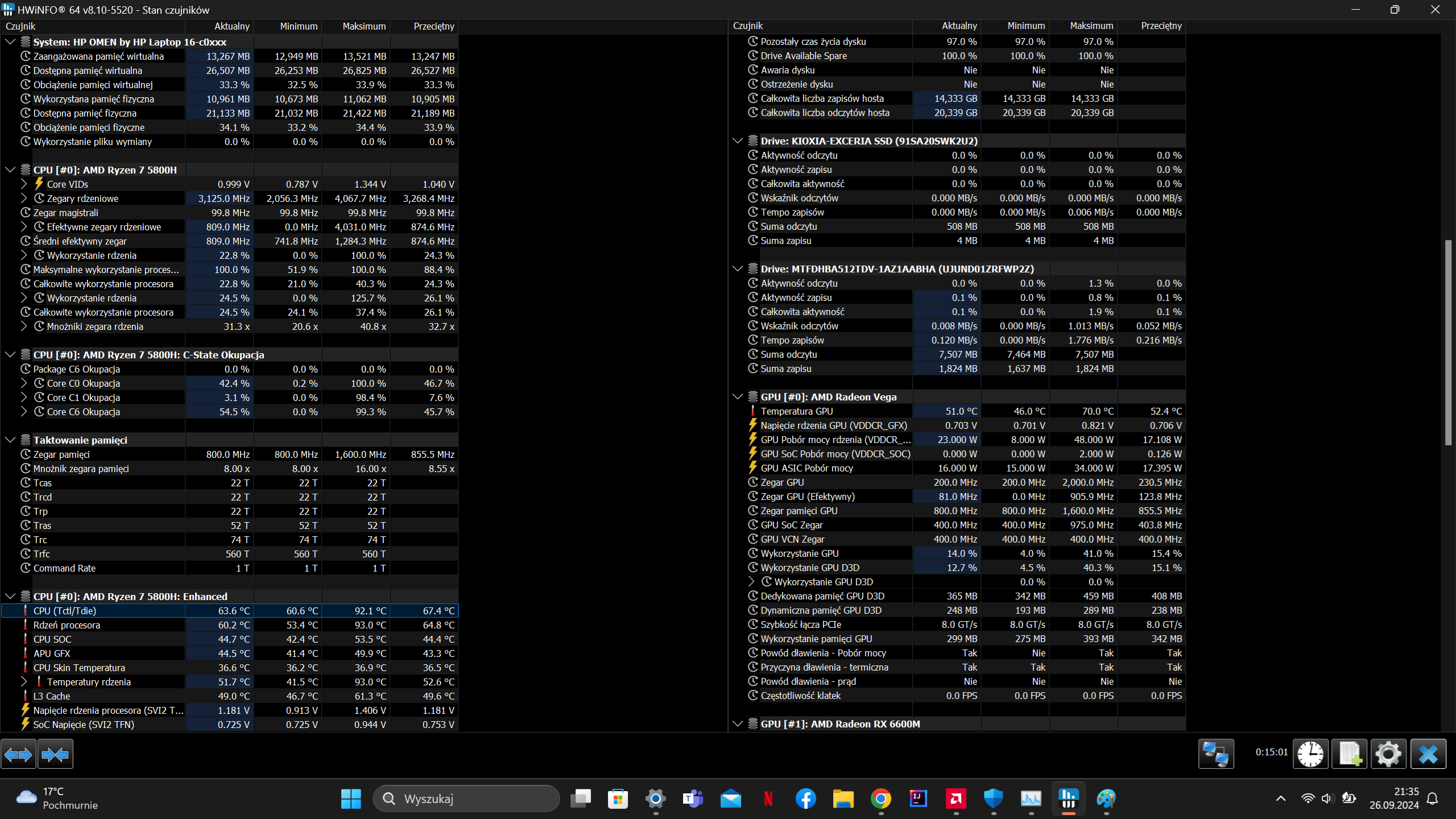
Task: Close sensors with the blue X button
Action: [1428, 754]
